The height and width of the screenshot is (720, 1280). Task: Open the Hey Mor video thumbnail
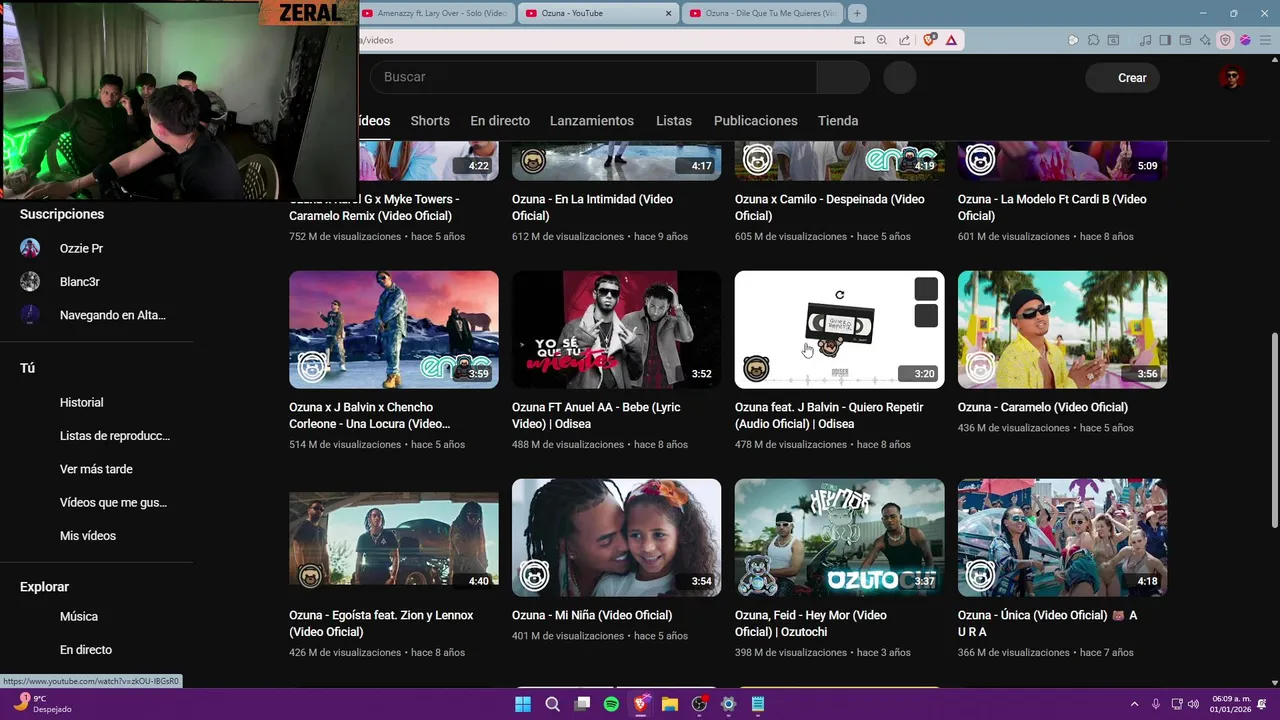point(839,537)
